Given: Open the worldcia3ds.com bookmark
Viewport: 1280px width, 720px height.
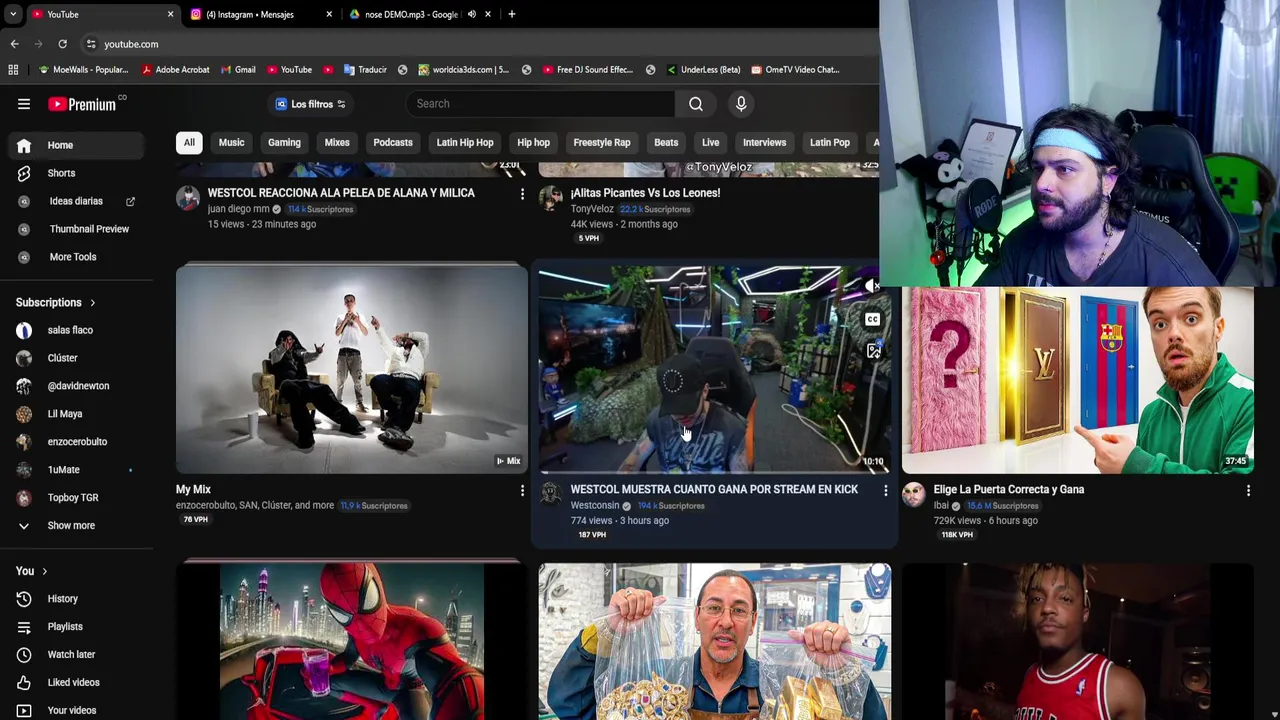Looking at the screenshot, I should tap(463, 70).
